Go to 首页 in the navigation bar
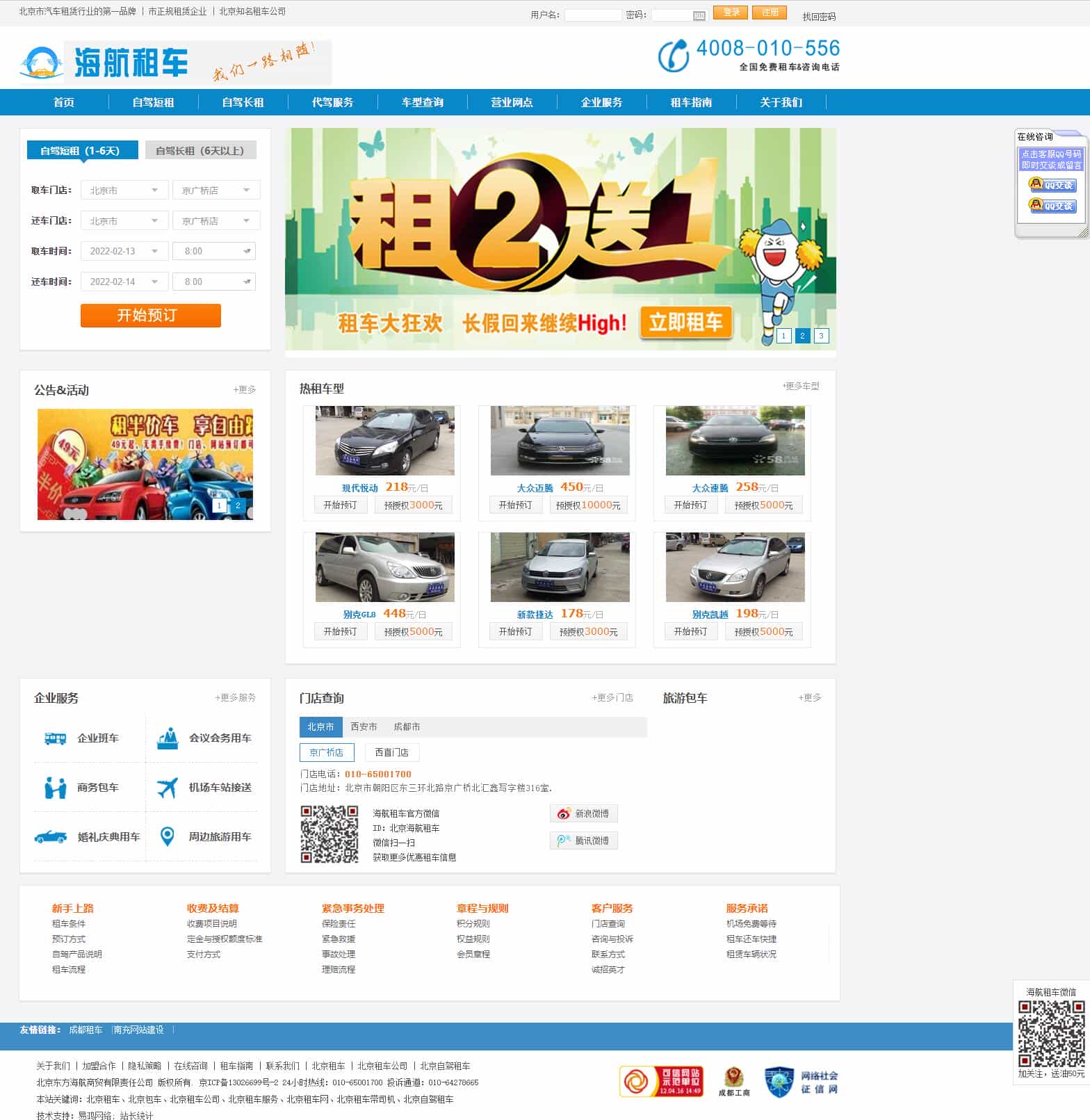Image resolution: width=1090 pixels, height=1120 pixels. point(64,103)
